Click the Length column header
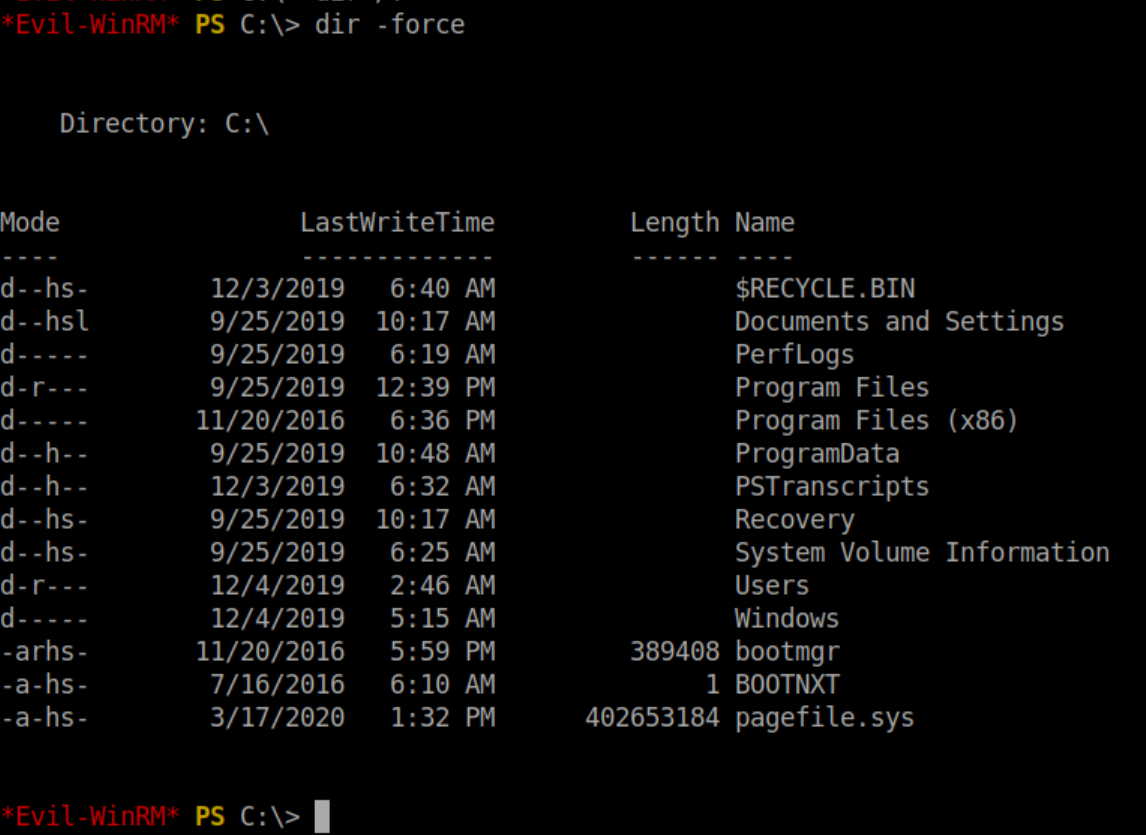Viewport: 1146px width, 835px height. [674, 223]
